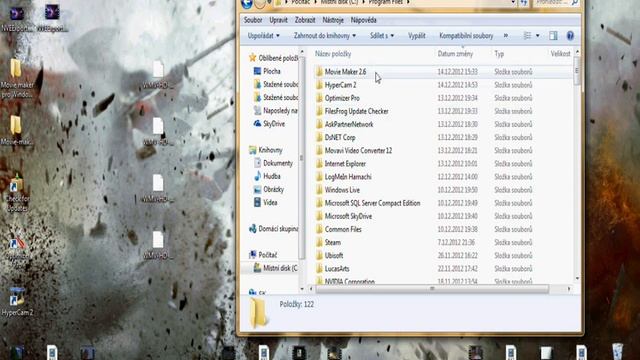Open Zahrnout do knihovny dropdown
The height and width of the screenshot is (360, 640).
click(324, 36)
